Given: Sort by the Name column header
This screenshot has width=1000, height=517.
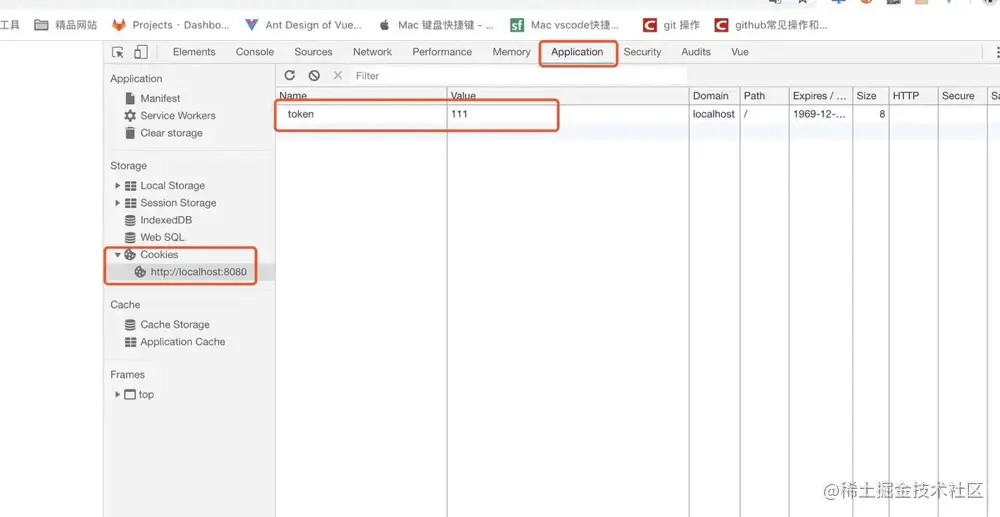Looking at the screenshot, I should pyautogui.click(x=361, y=96).
